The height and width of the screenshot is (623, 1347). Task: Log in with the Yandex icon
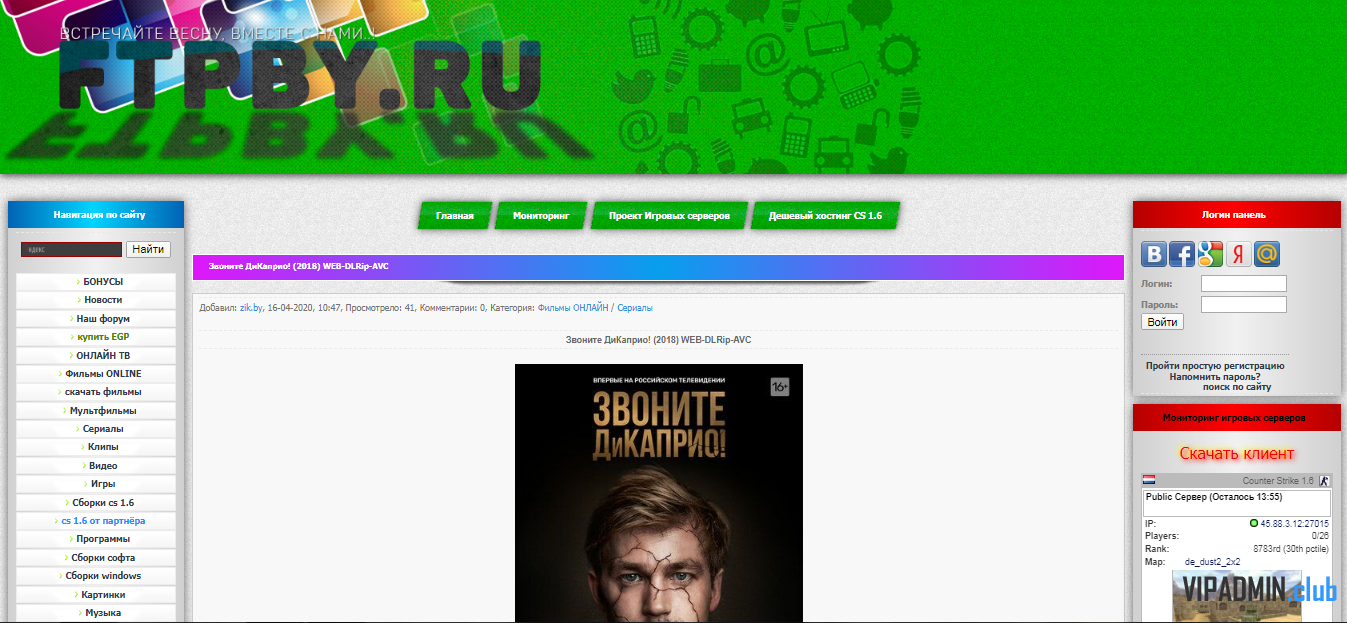tap(1238, 254)
